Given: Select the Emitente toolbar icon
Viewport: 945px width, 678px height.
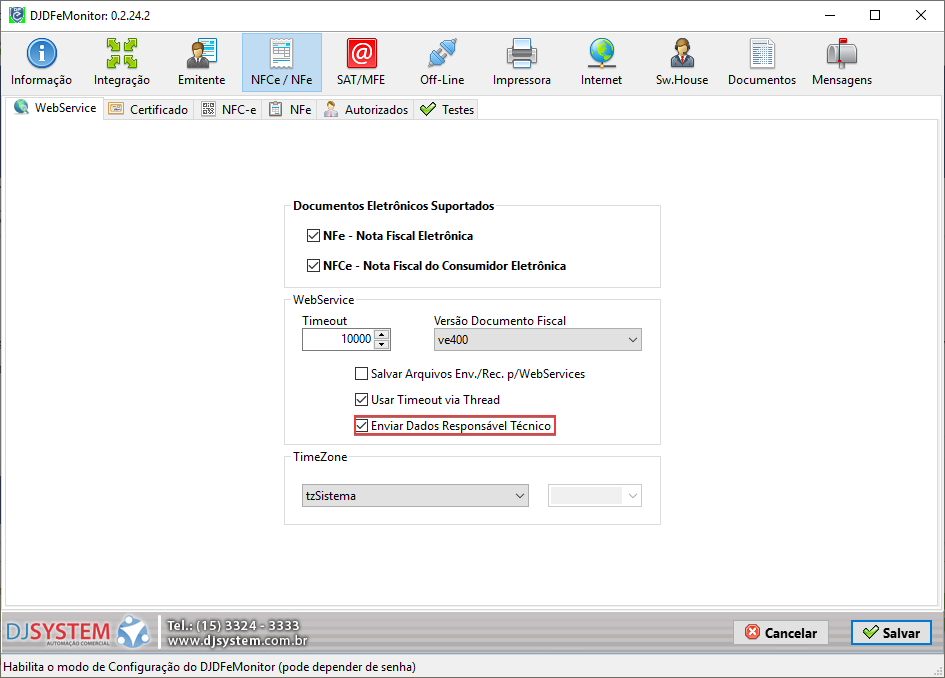Looking at the screenshot, I should [x=201, y=62].
